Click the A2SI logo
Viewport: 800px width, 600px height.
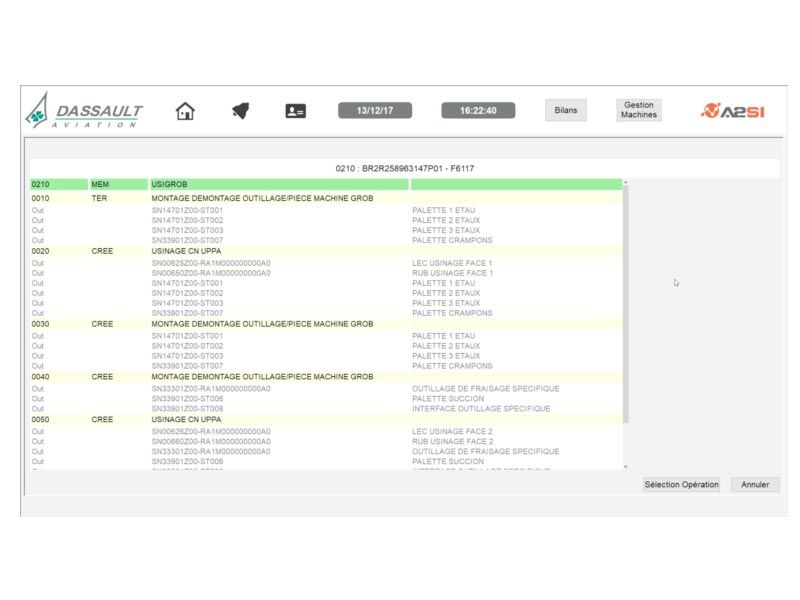click(x=733, y=111)
